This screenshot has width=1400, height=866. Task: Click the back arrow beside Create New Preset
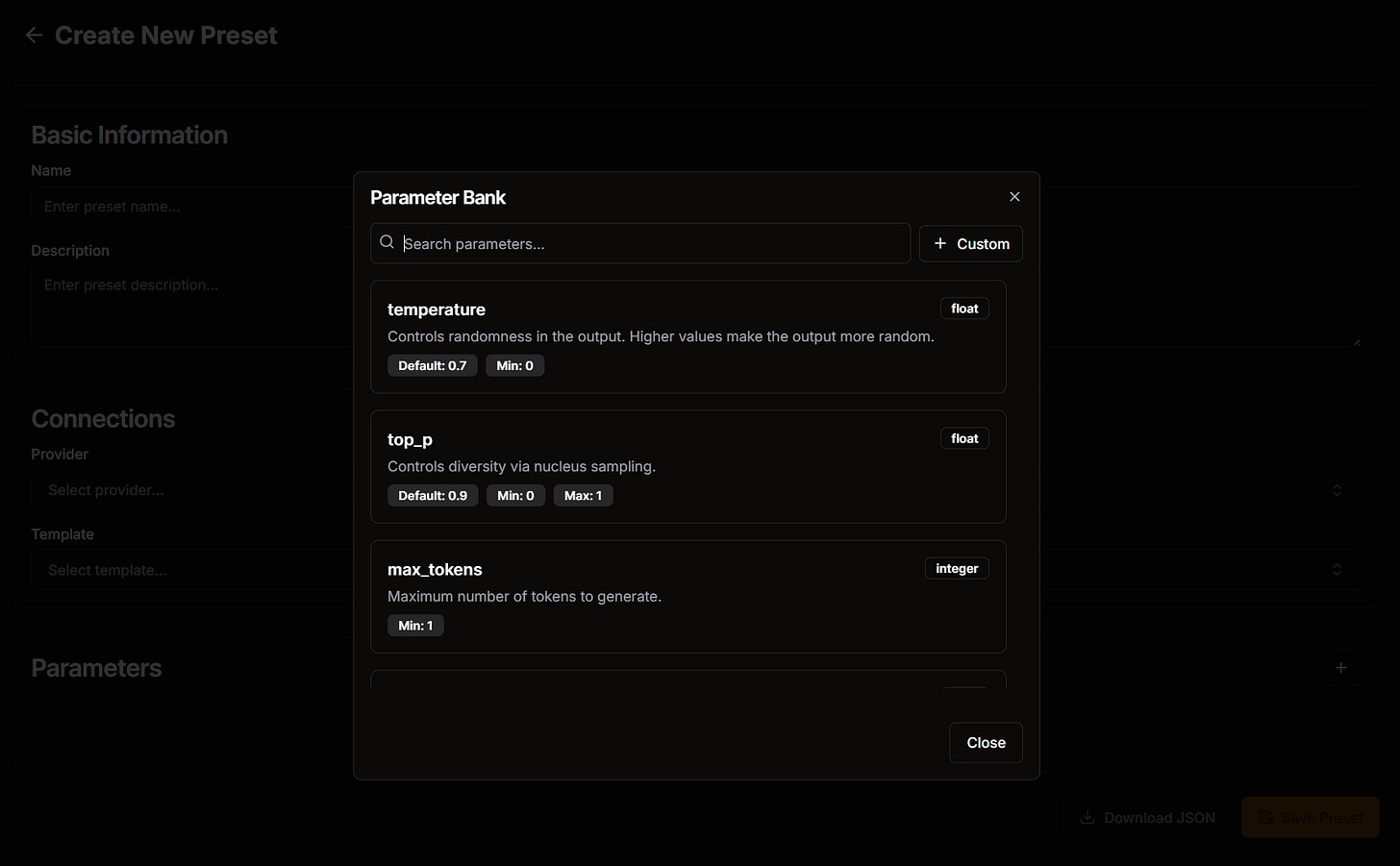pos(34,35)
